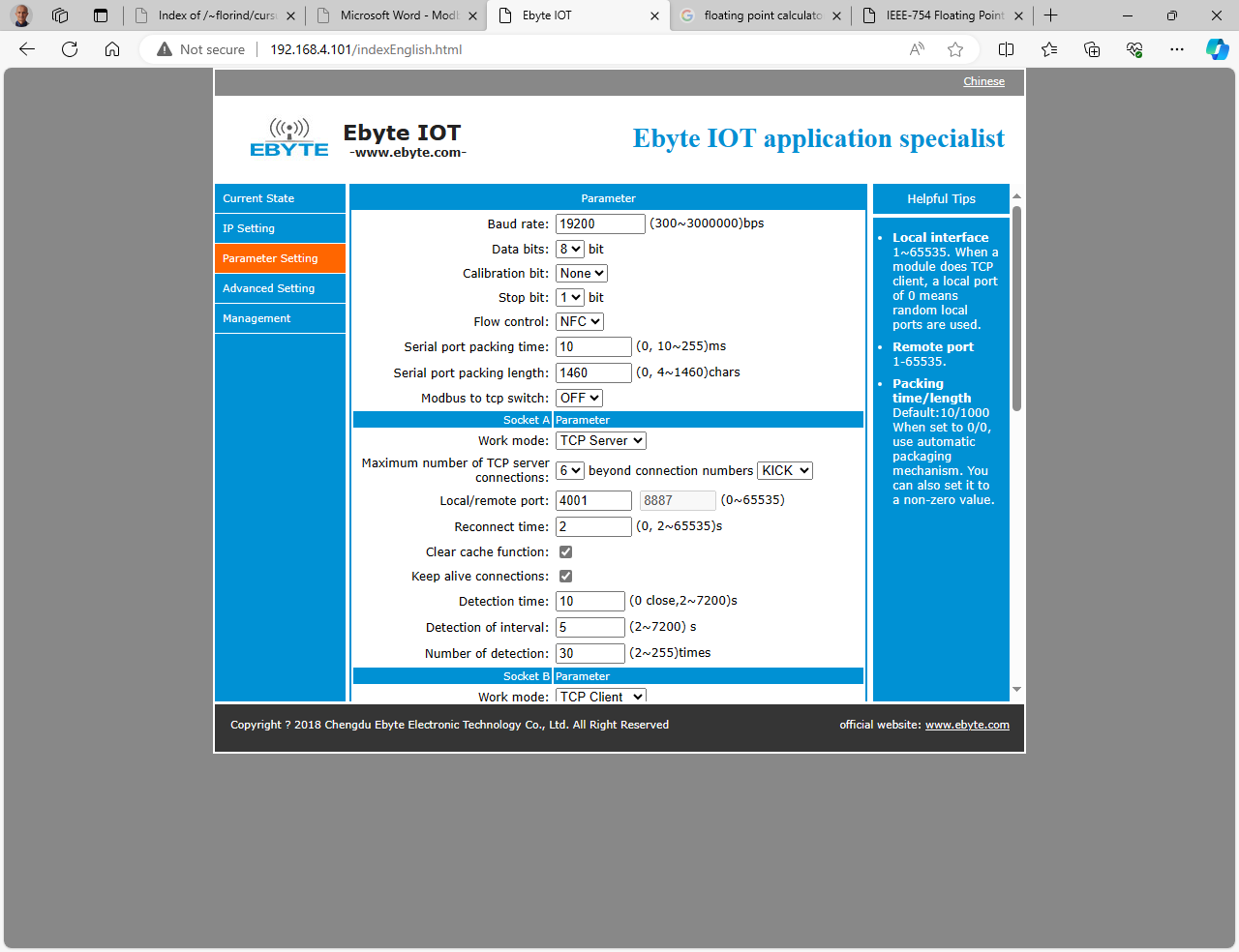Open the Data bits dropdown
The image size is (1239, 952).
pos(570,249)
